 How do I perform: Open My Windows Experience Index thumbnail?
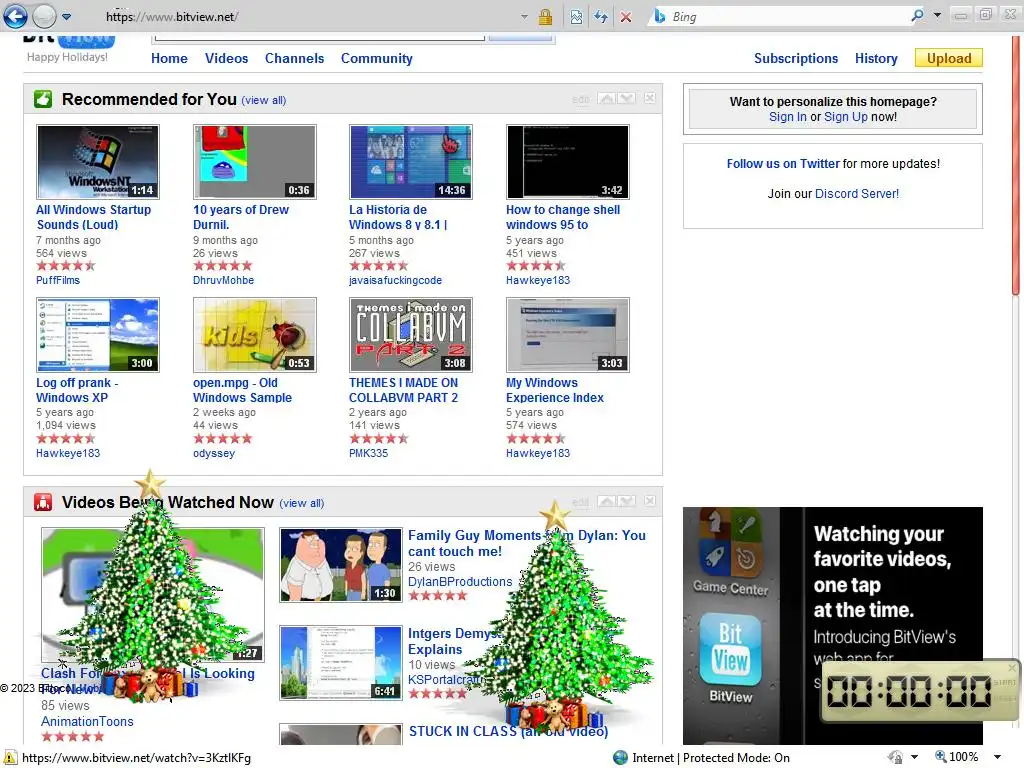point(568,335)
